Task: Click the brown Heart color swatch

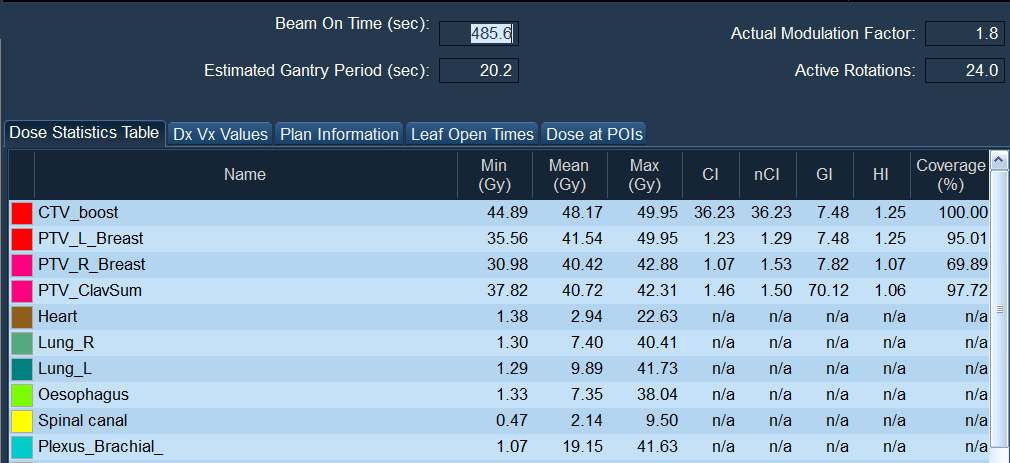Action: [21, 317]
